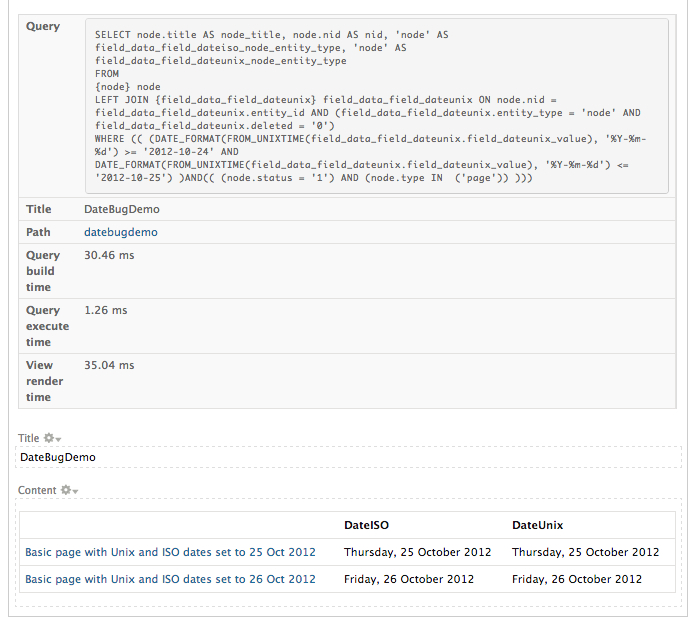Viewport: 693px width, 626px height.
Task: Select DateISO cell Friday, 26 October 2012
Action: pos(409,579)
